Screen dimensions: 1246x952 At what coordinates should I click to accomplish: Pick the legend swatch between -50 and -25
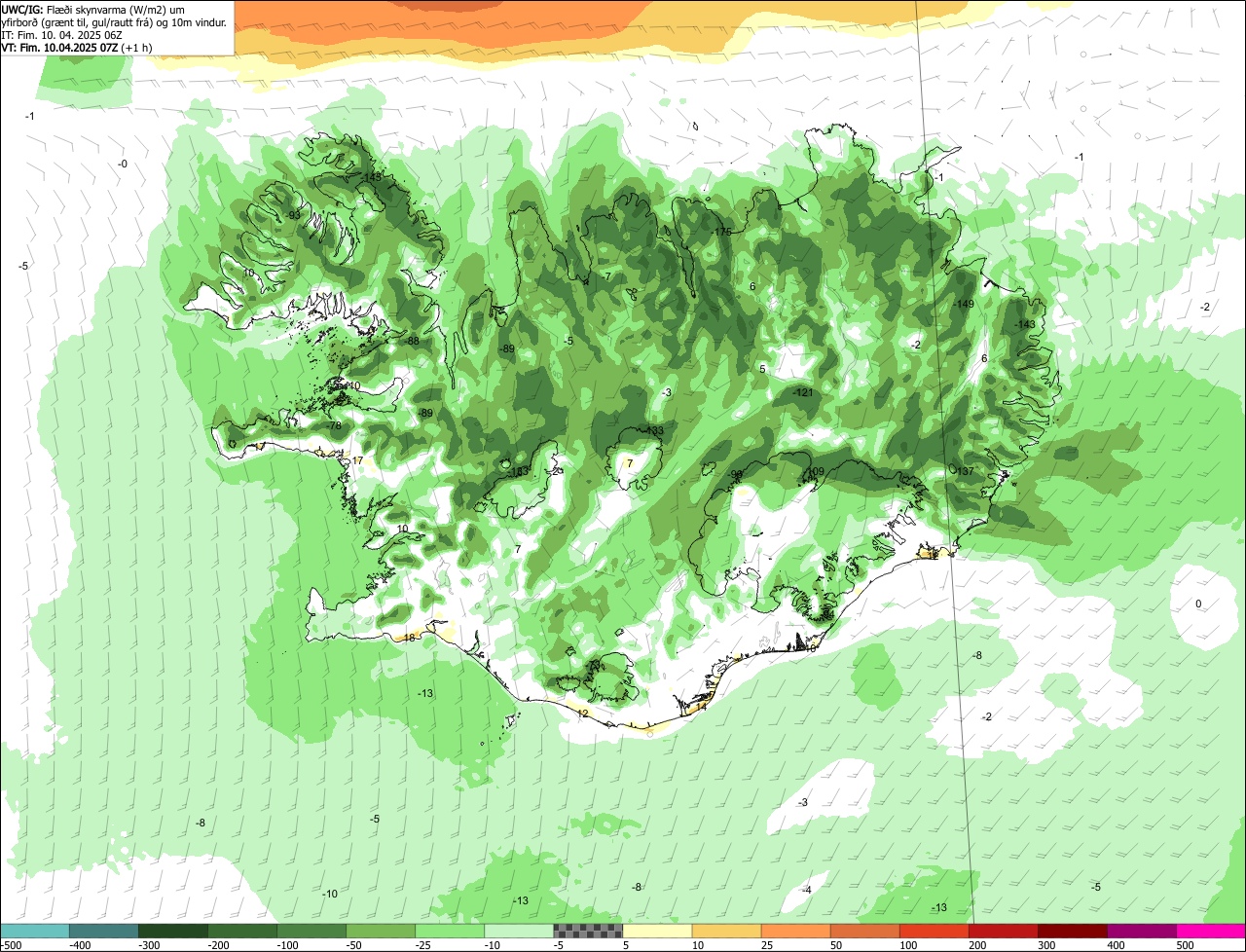(x=381, y=931)
